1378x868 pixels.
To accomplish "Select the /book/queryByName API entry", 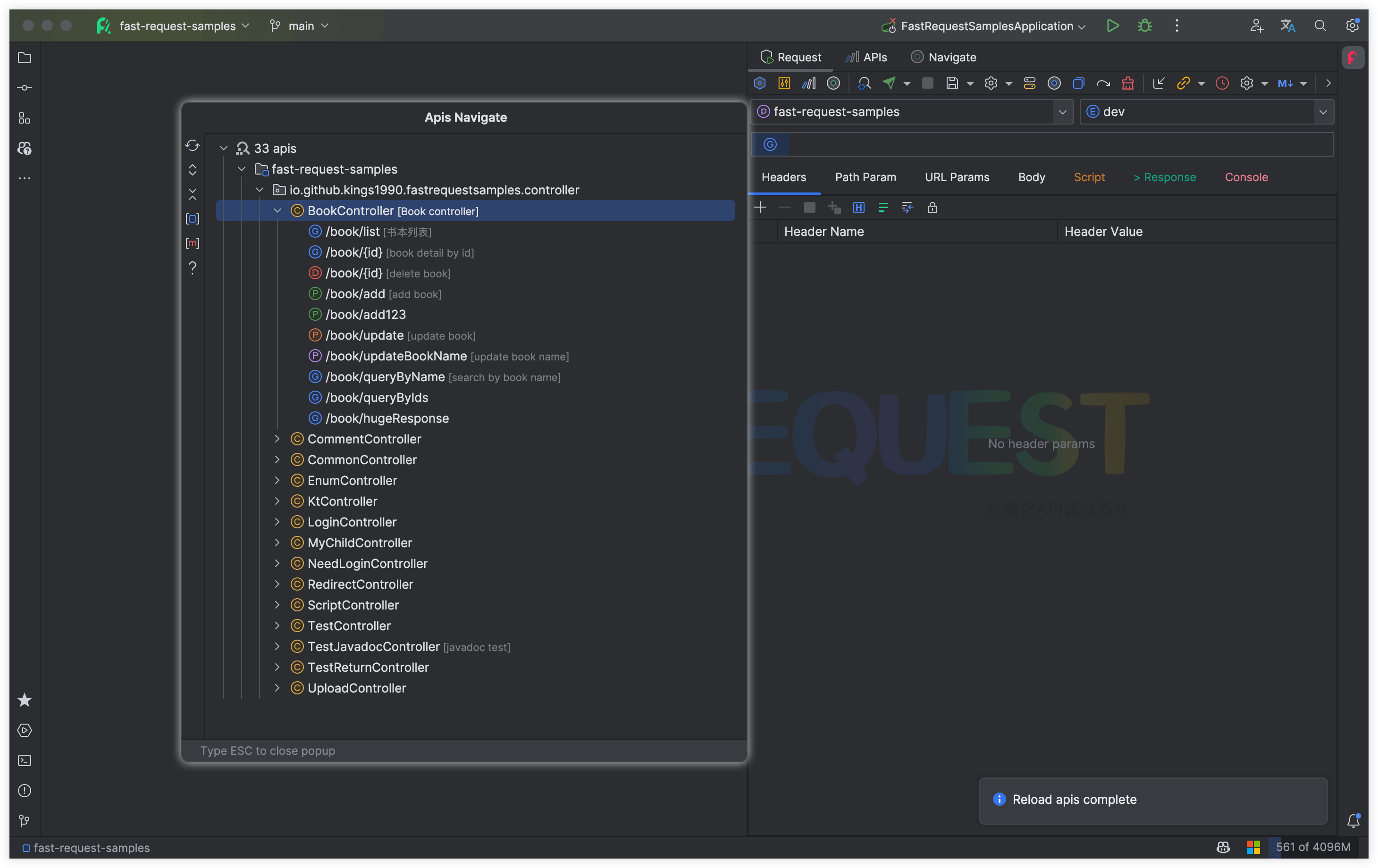I will pyautogui.click(x=385, y=377).
